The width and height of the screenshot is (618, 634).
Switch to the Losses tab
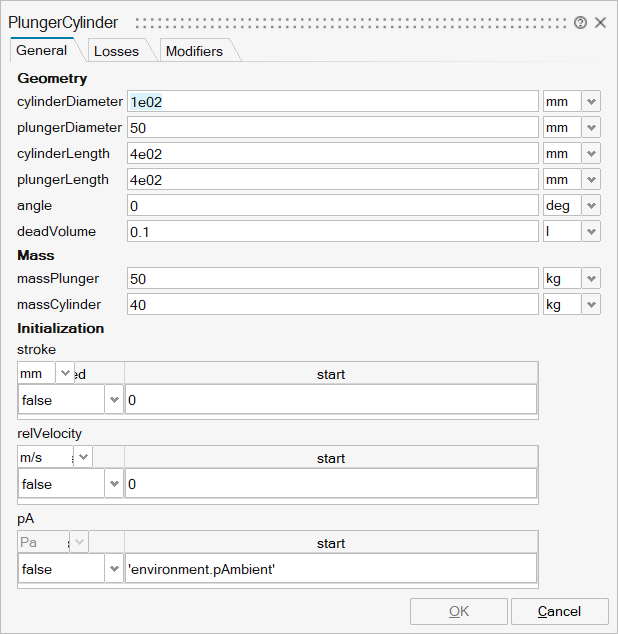pos(116,51)
